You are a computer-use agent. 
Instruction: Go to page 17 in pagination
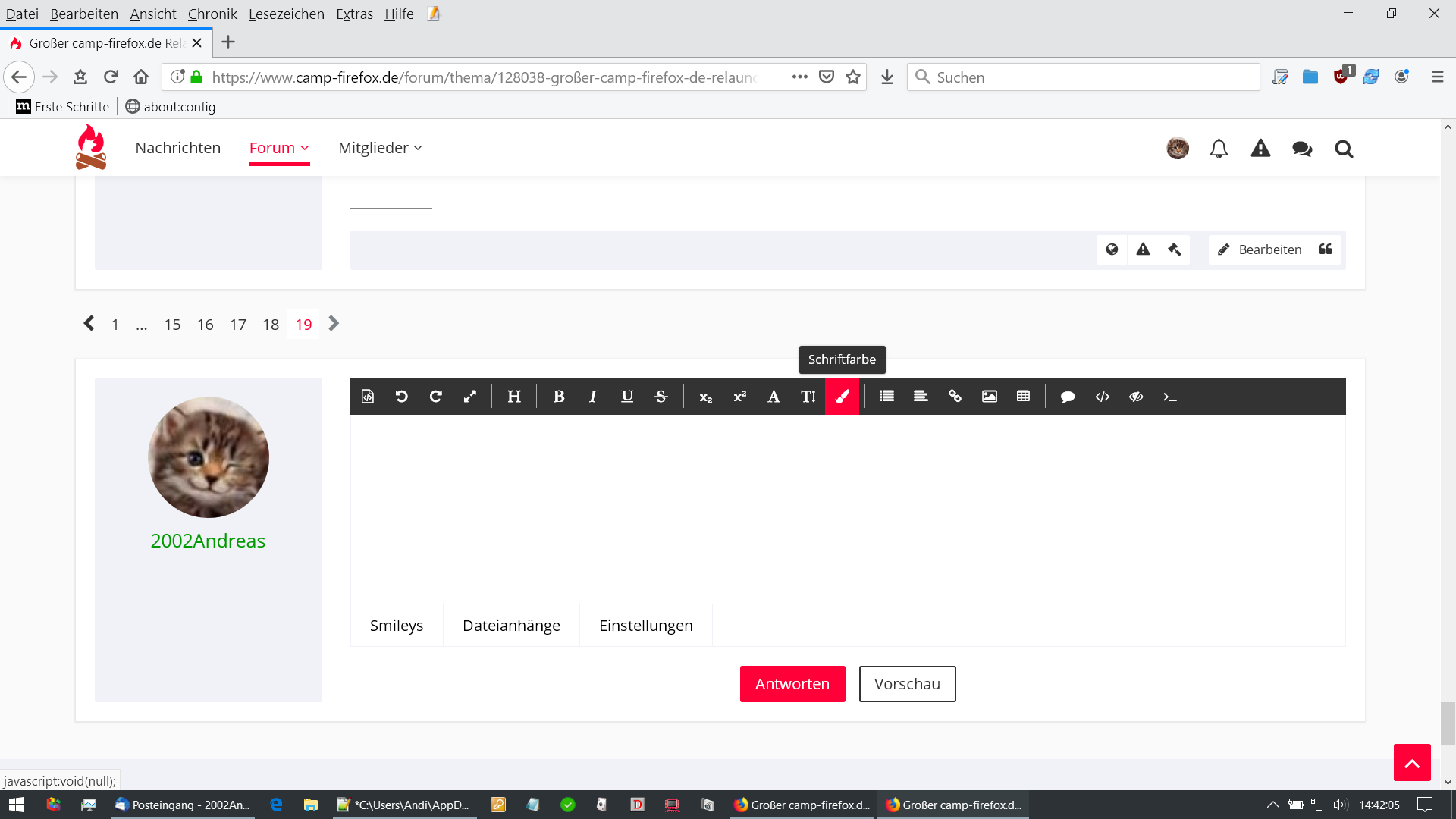pyautogui.click(x=238, y=325)
